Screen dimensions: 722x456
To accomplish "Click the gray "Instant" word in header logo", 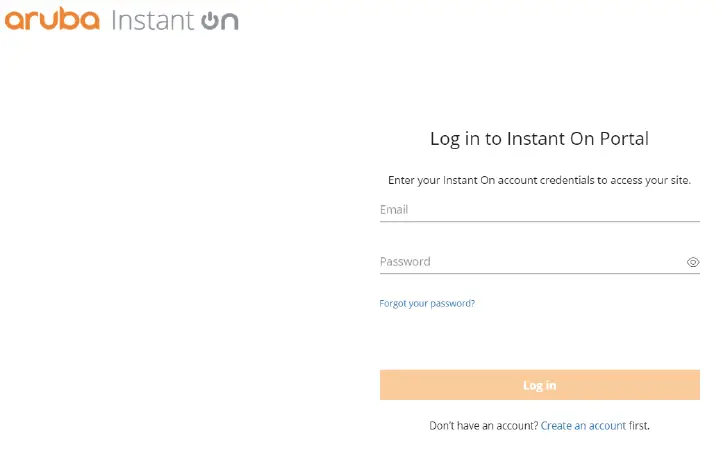I will [x=153, y=20].
